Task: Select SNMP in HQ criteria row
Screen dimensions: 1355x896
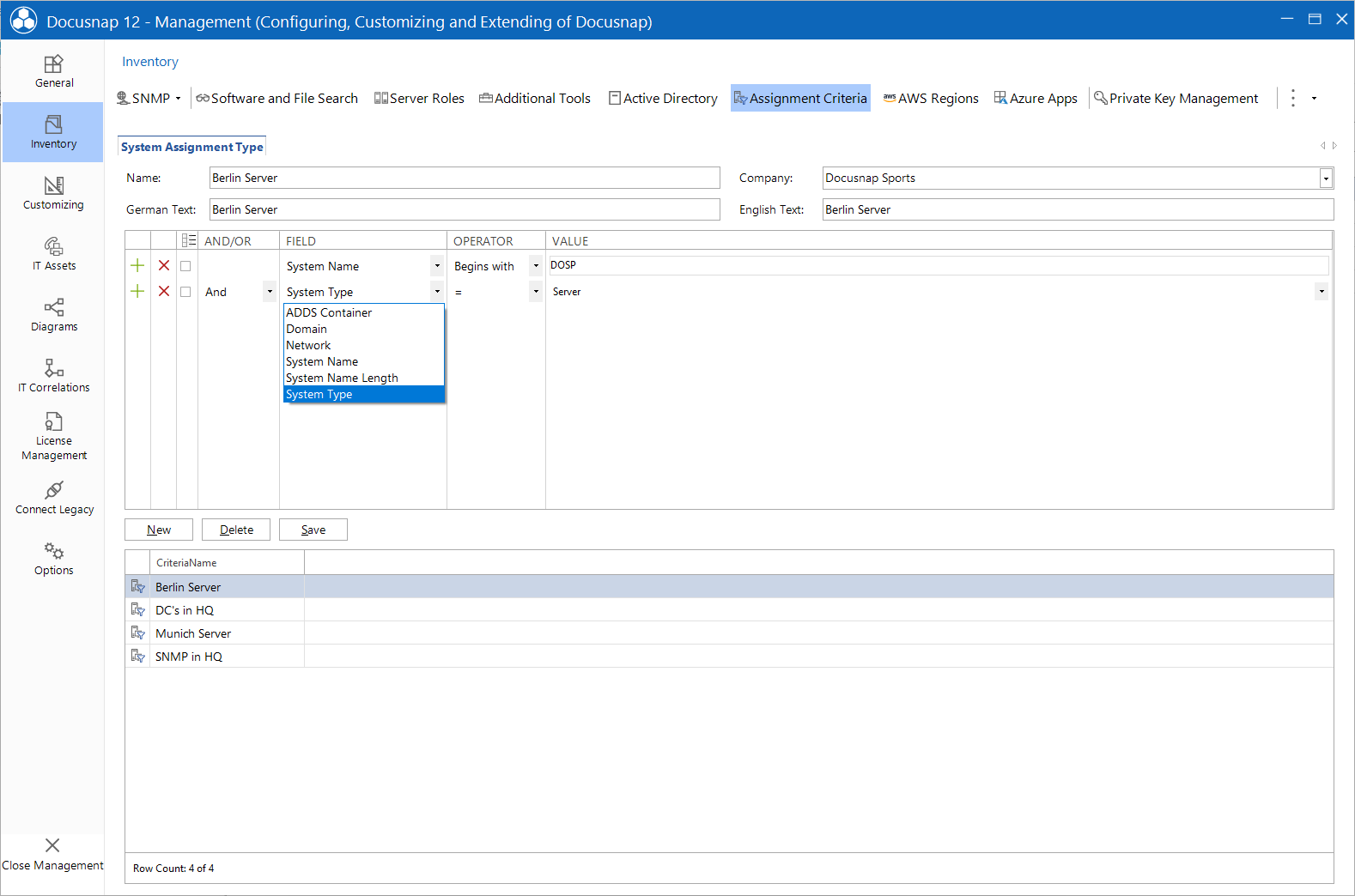Action: 730,656
